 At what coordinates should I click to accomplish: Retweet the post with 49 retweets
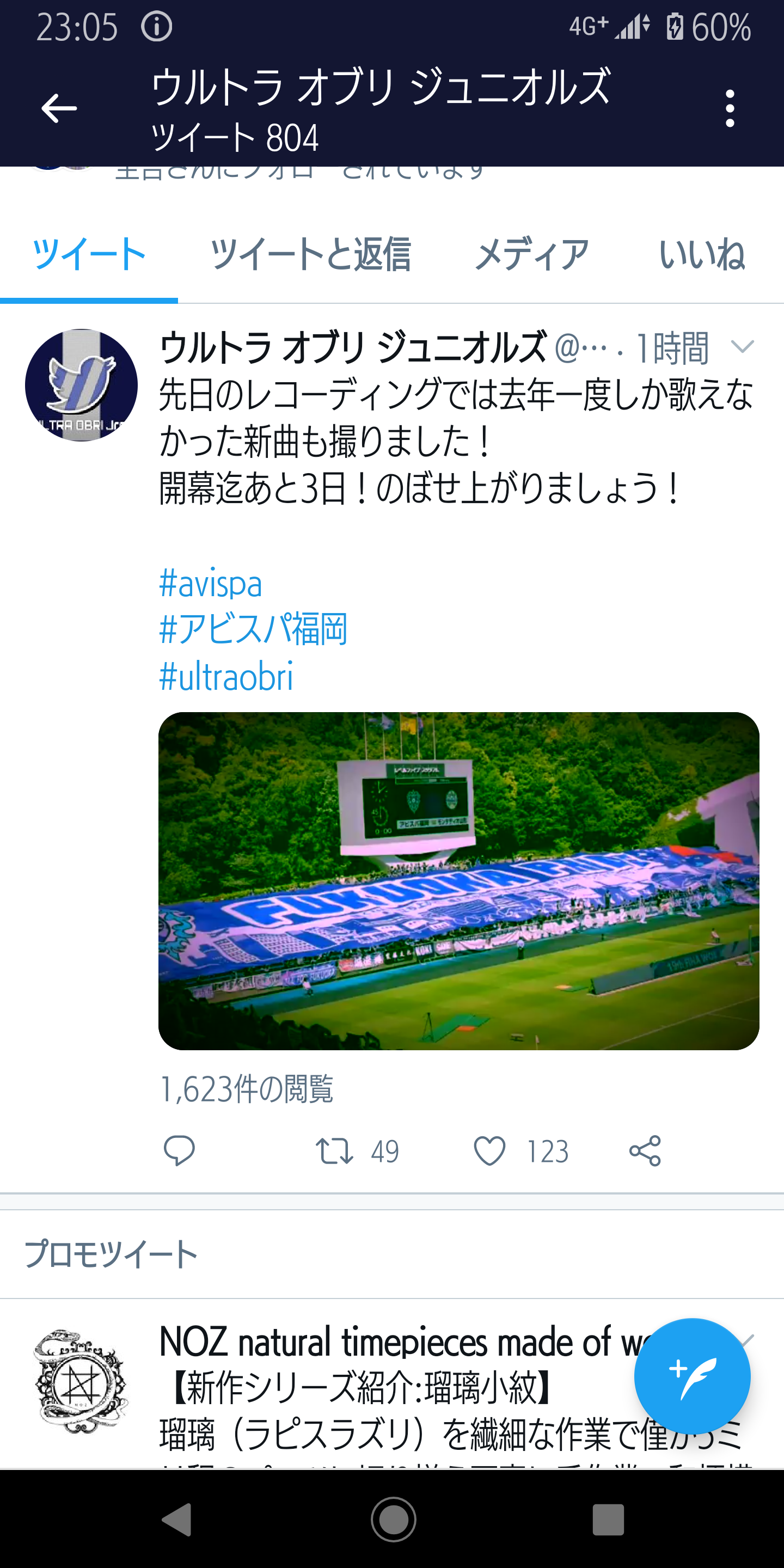(x=334, y=1151)
